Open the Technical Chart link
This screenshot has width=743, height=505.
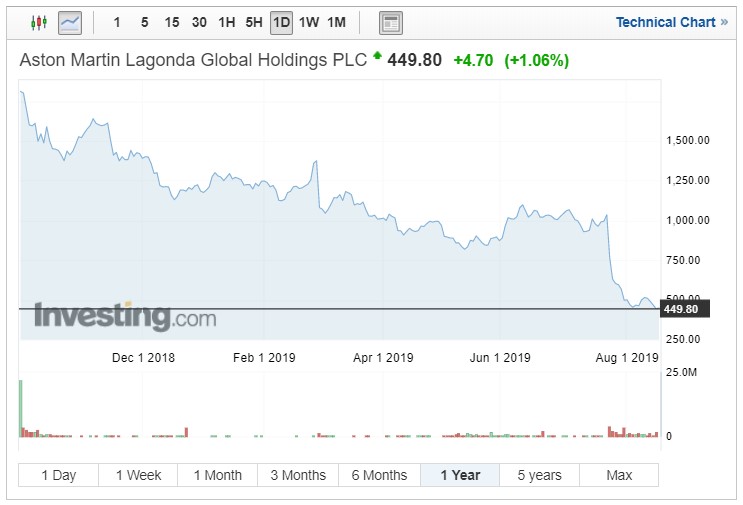[671, 22]
